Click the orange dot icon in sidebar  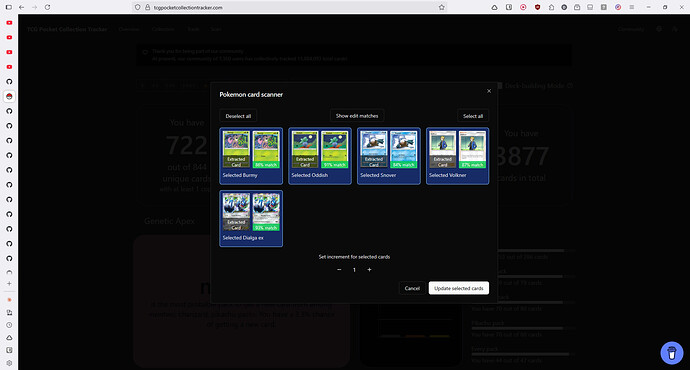[x=9, y=300]
